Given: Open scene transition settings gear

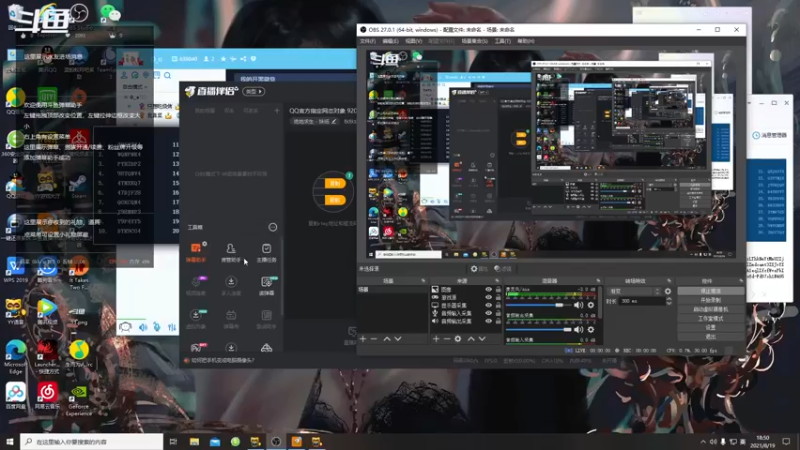Looking at the screenshot, I should pyautogui.click(x=668, y=291).
